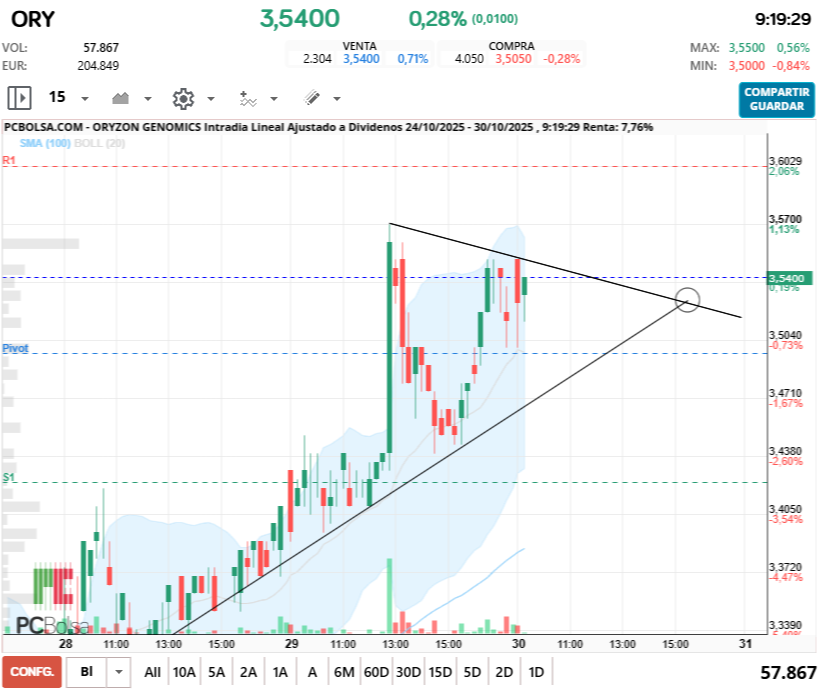Switch to the 1D timeframe tab

pyautogui.click(x=535, y=672)
